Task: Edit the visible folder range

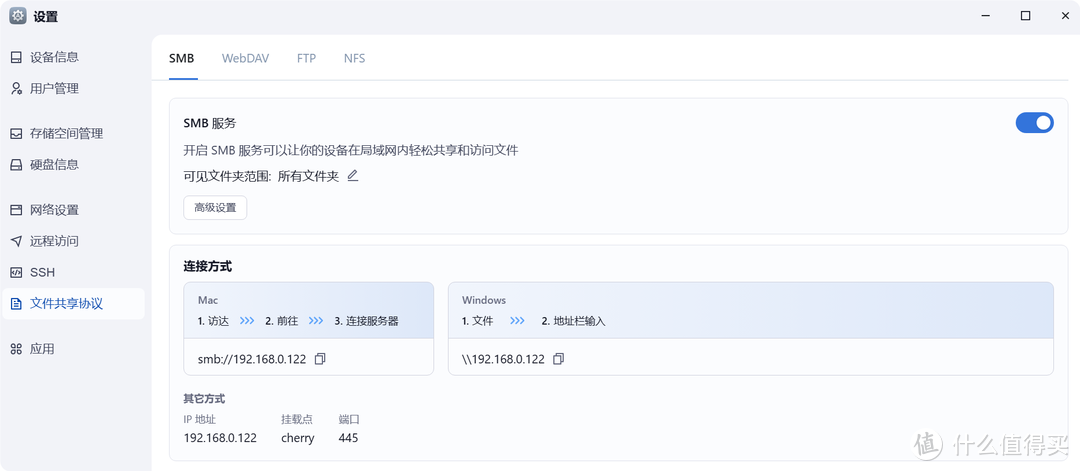Action: click(352, 176)
